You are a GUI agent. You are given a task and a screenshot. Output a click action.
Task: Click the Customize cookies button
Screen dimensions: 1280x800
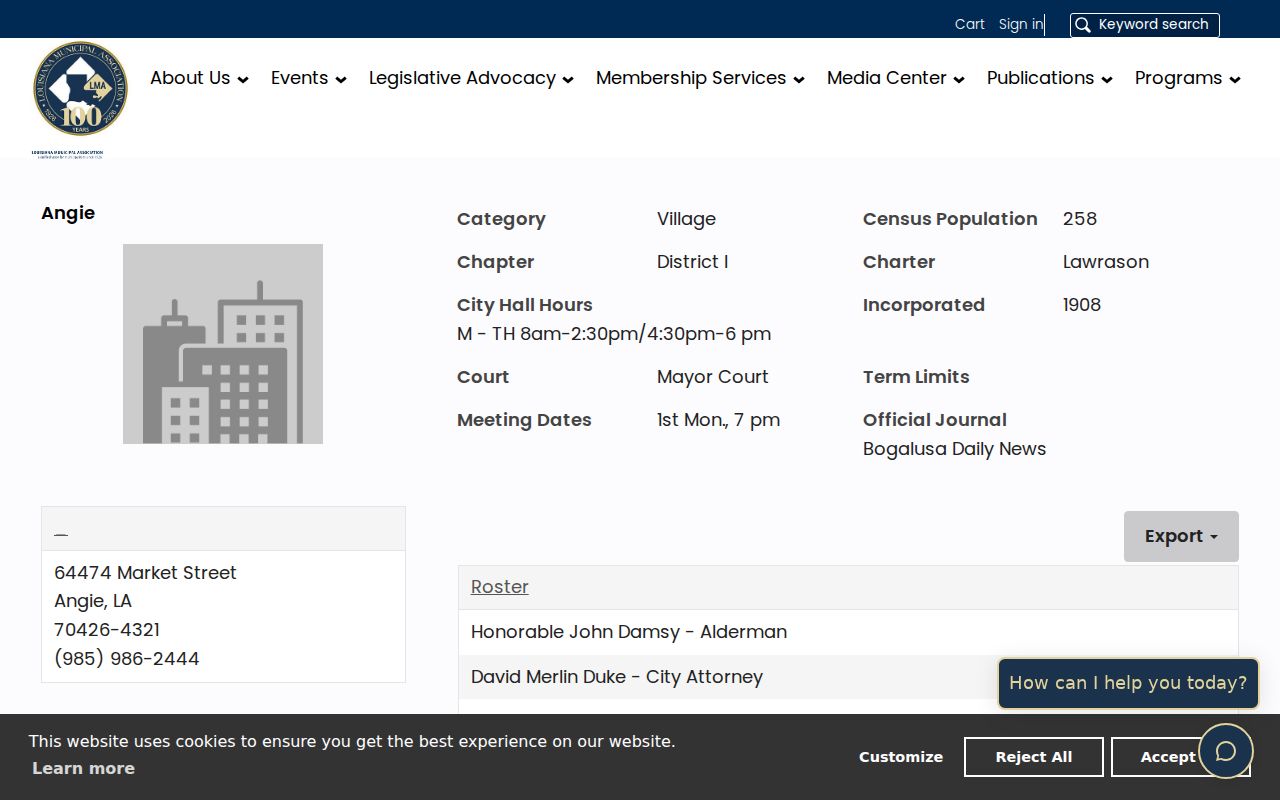(901, 757)
